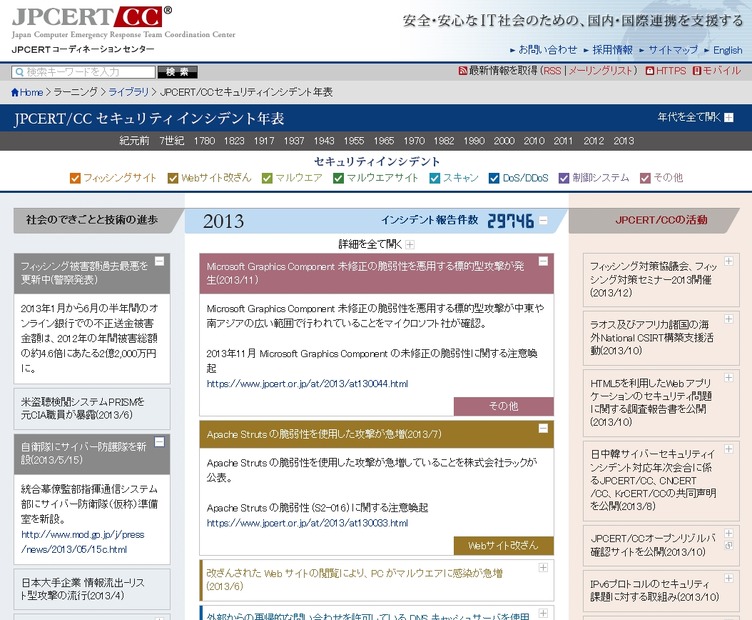
Task: Jump to year 1970 in timeline
Action: pyautogui.click(x=414, y=141)
